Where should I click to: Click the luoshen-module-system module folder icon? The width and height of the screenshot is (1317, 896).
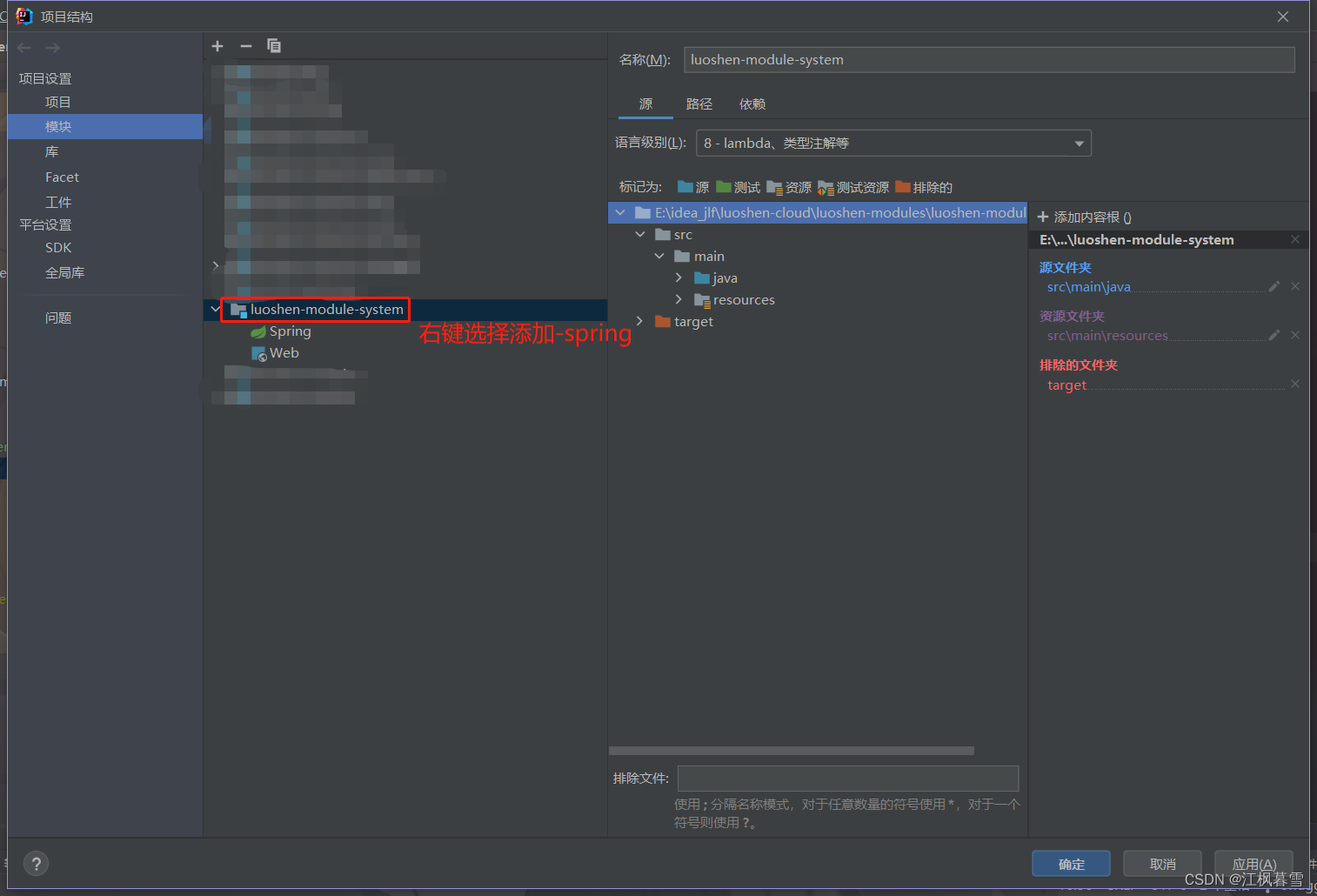(x=238, y=310)
